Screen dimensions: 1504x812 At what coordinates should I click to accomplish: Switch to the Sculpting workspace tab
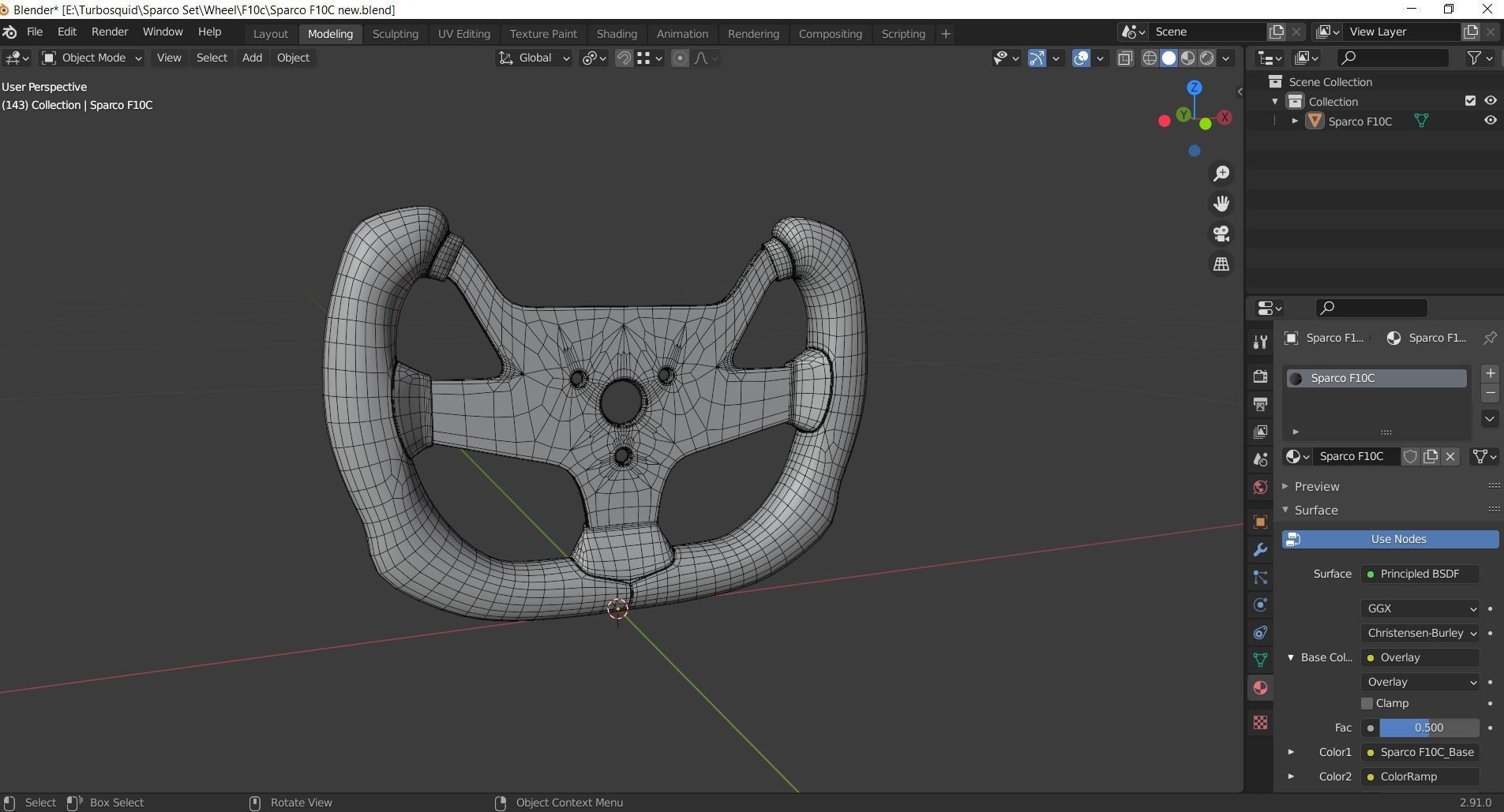coord(396,34)
